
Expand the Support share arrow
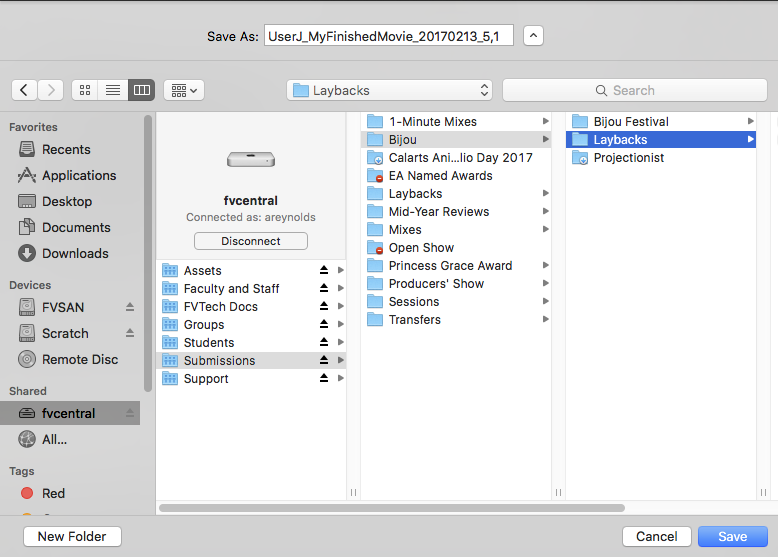tap(341, 378)
